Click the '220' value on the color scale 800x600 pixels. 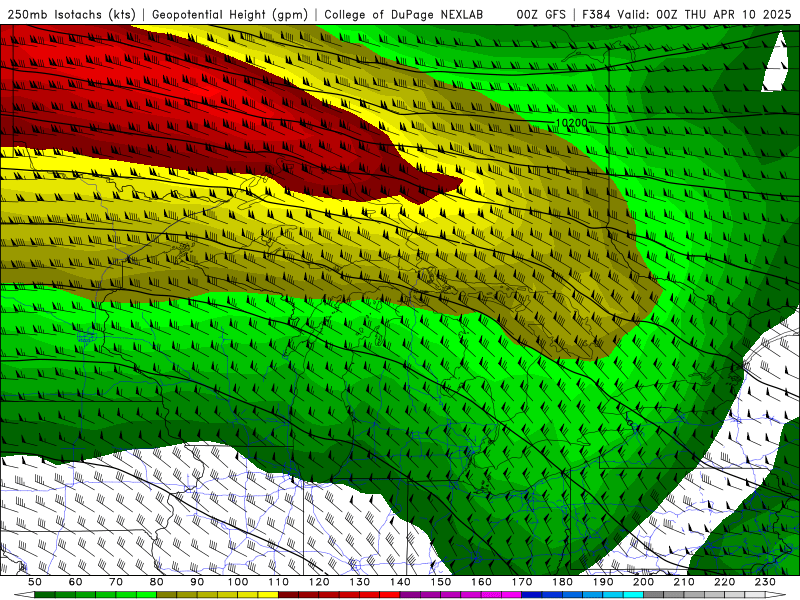pyautogui.click(x=725, y=582)
